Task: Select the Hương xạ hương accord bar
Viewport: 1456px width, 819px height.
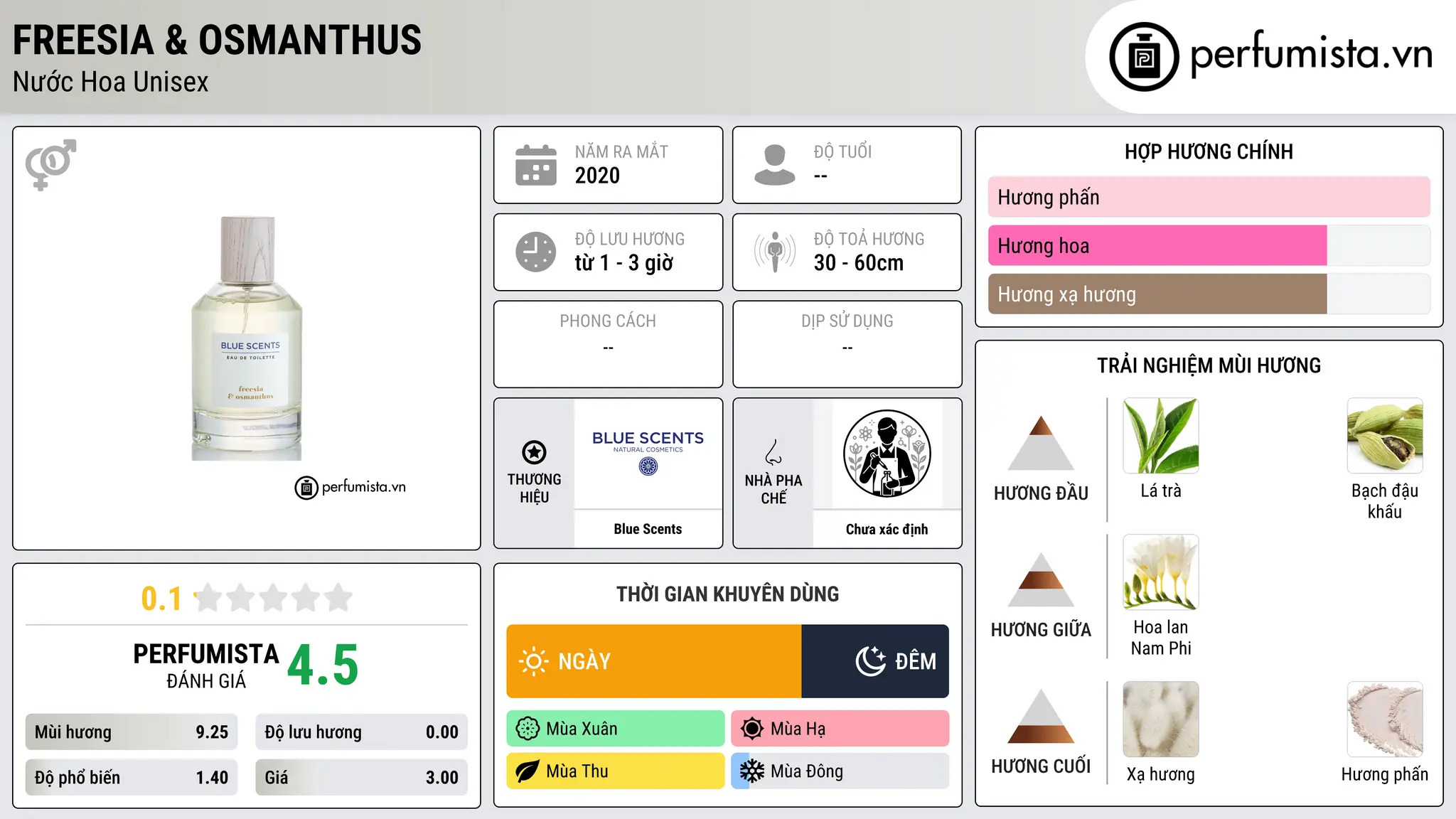Action: pyautogui.click(x=1209, y=294)
